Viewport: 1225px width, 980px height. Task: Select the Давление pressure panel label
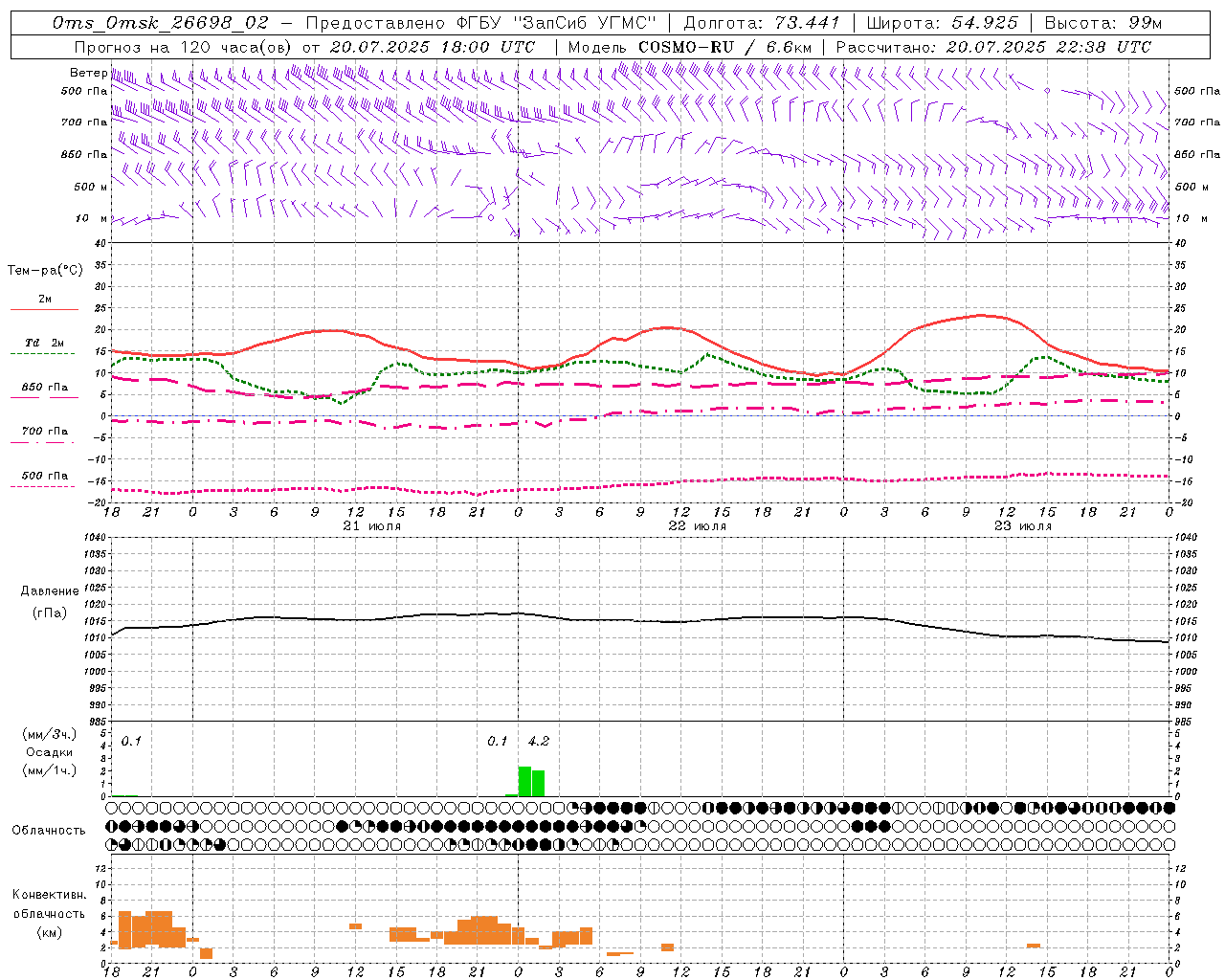(x=49, y=591)
